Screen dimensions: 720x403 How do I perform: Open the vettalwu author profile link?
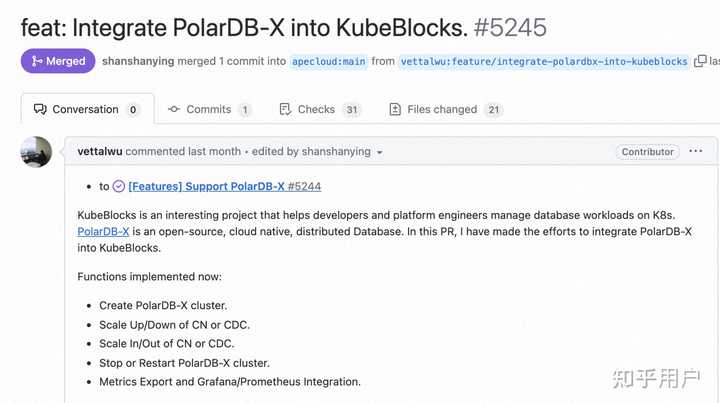(100, 151)
